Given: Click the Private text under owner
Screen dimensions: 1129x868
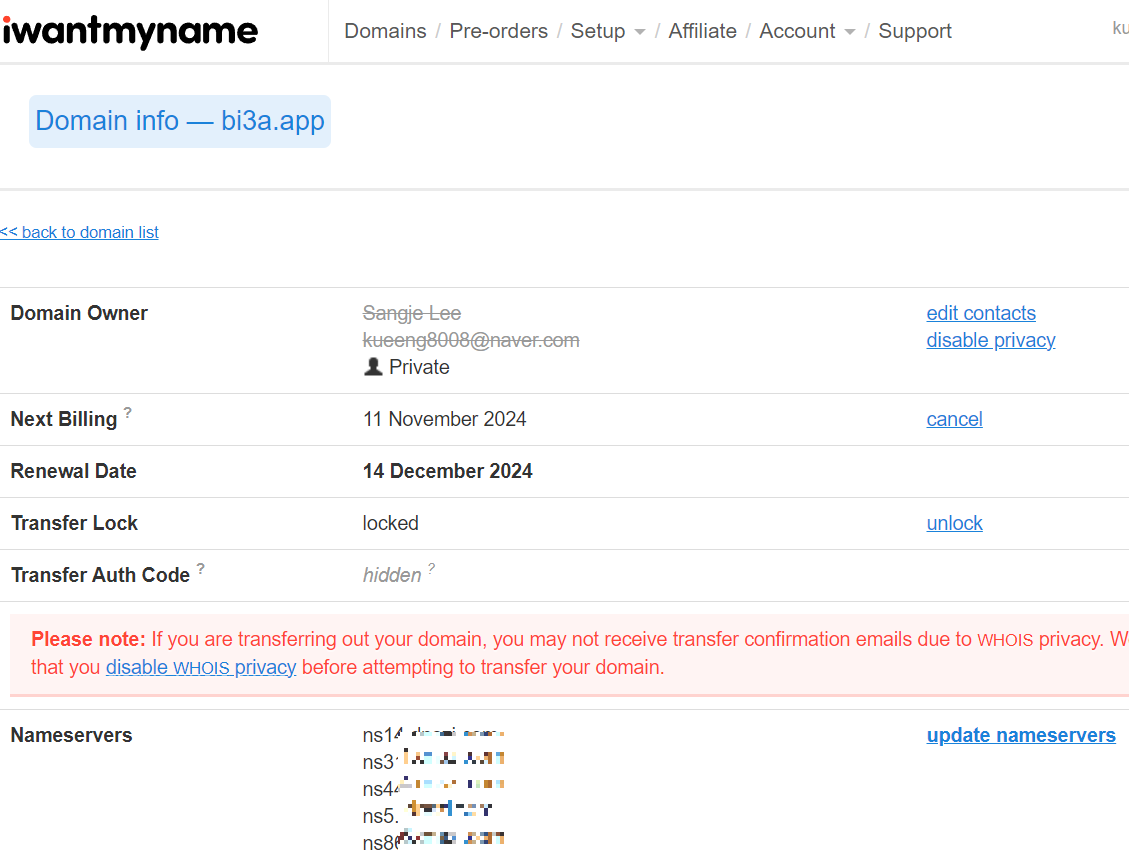Looking at the screenshot, I should [x=419, y=367].
